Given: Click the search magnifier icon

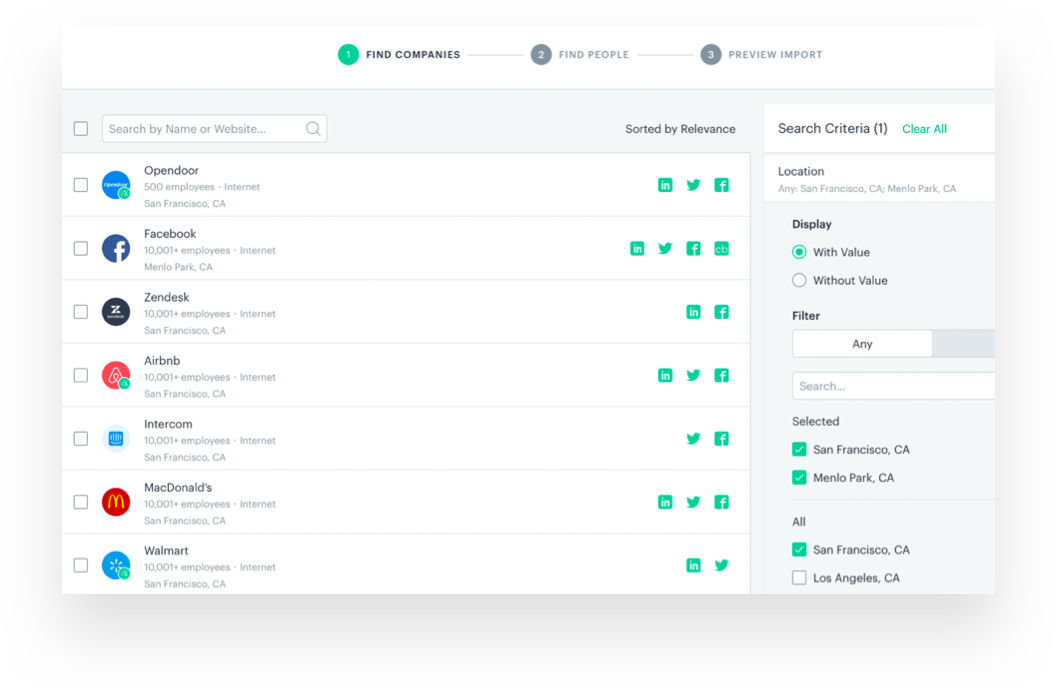Looking at the screenshot, I should coord(313,128).
